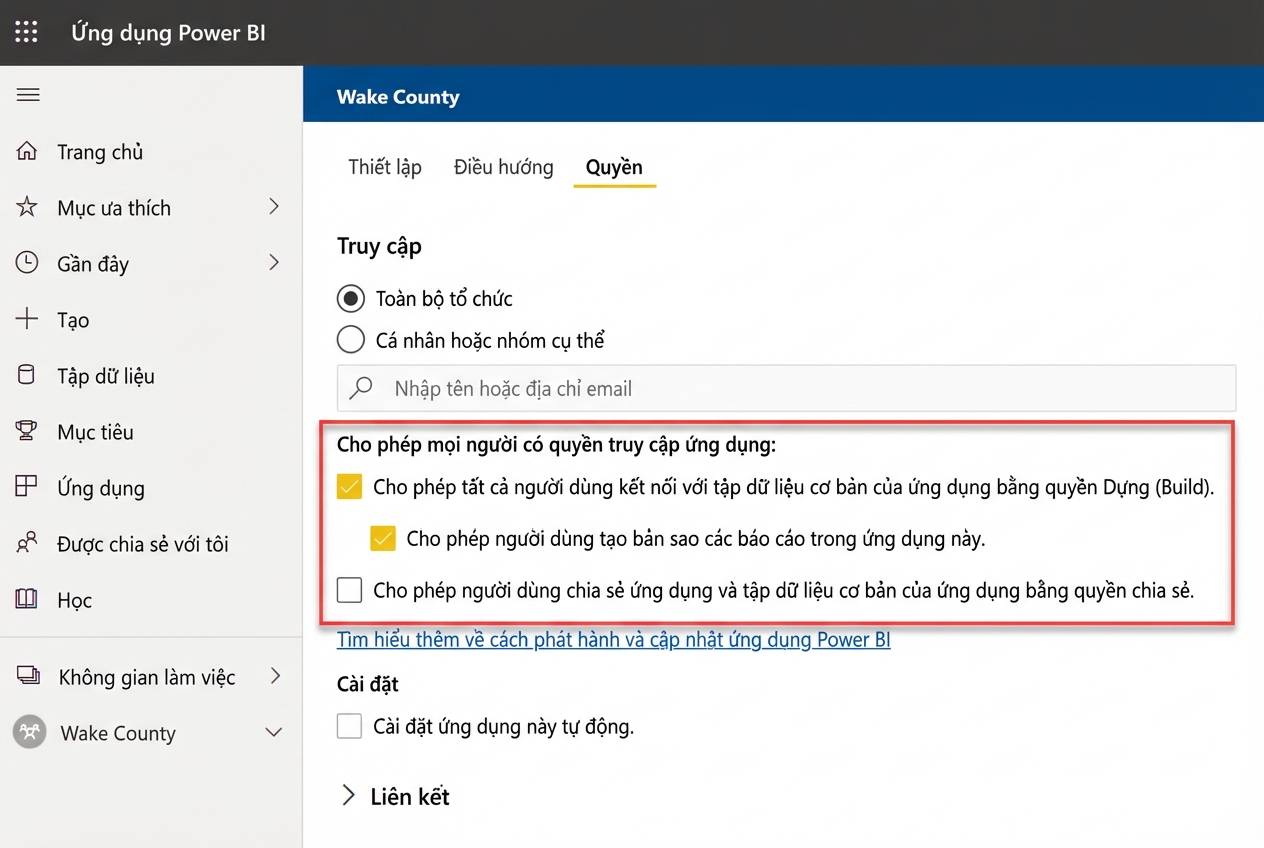This screenshot has height=848, width=1264.
Task: Click the Trang chủ home icon
Action: (x=27, y=152)
